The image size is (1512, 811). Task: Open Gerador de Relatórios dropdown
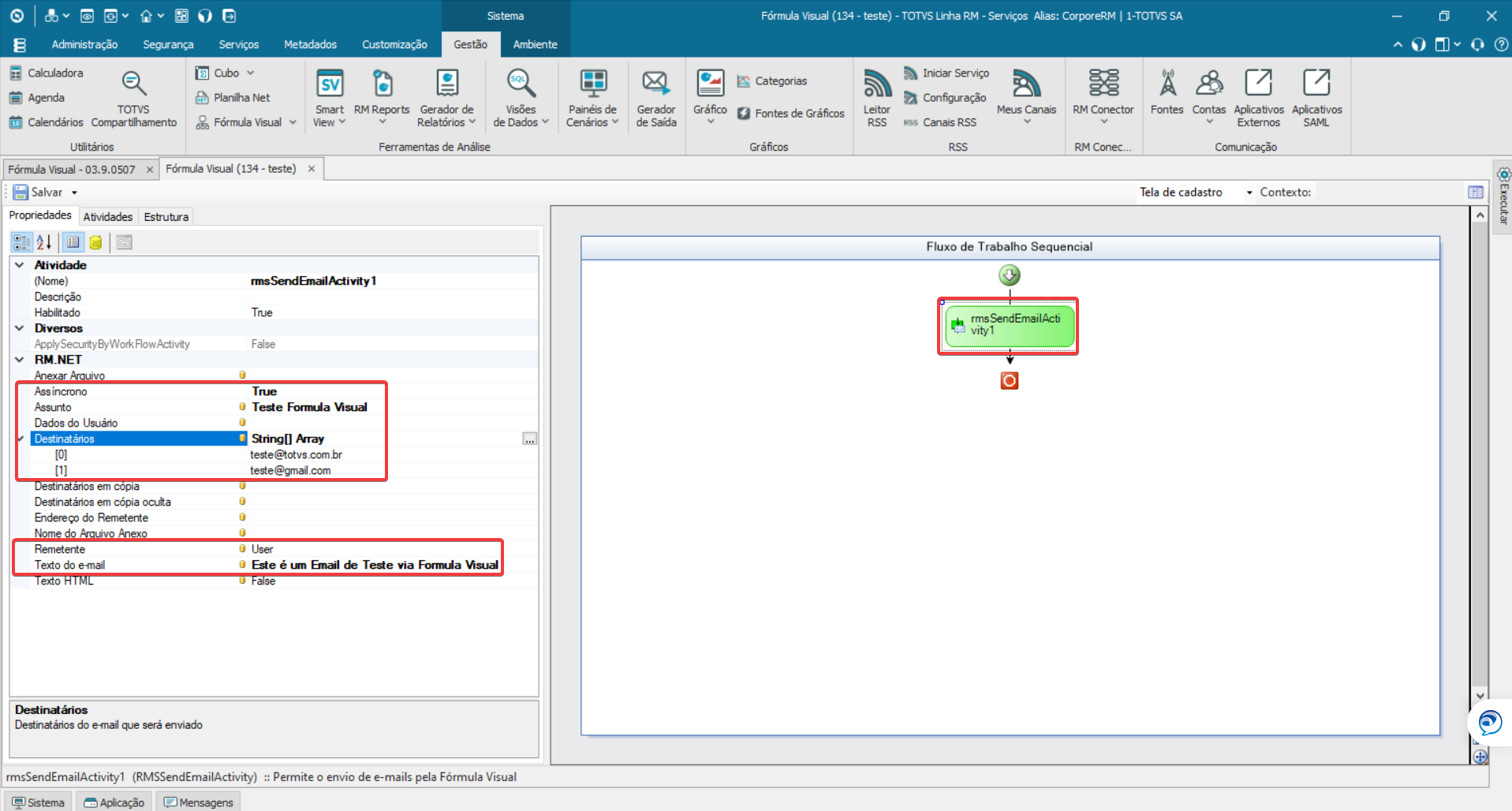pyautogui.click(x=446, y=99)
